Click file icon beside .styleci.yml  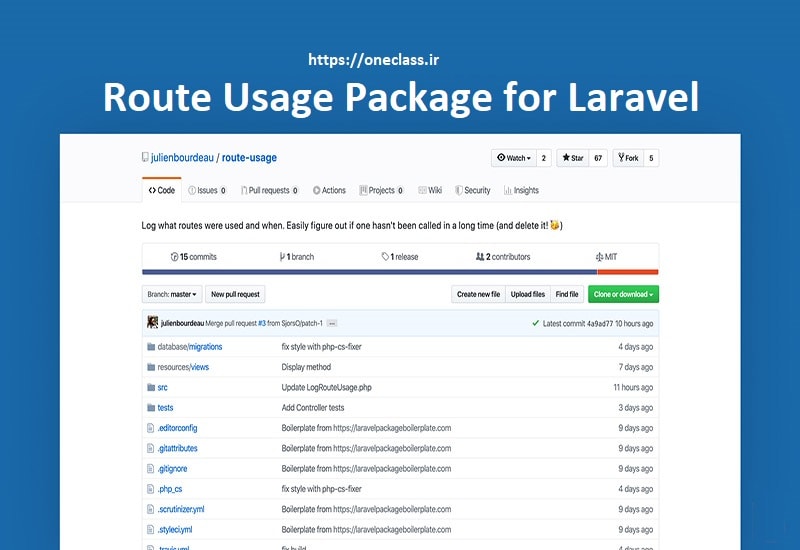(x=151, y=530)
